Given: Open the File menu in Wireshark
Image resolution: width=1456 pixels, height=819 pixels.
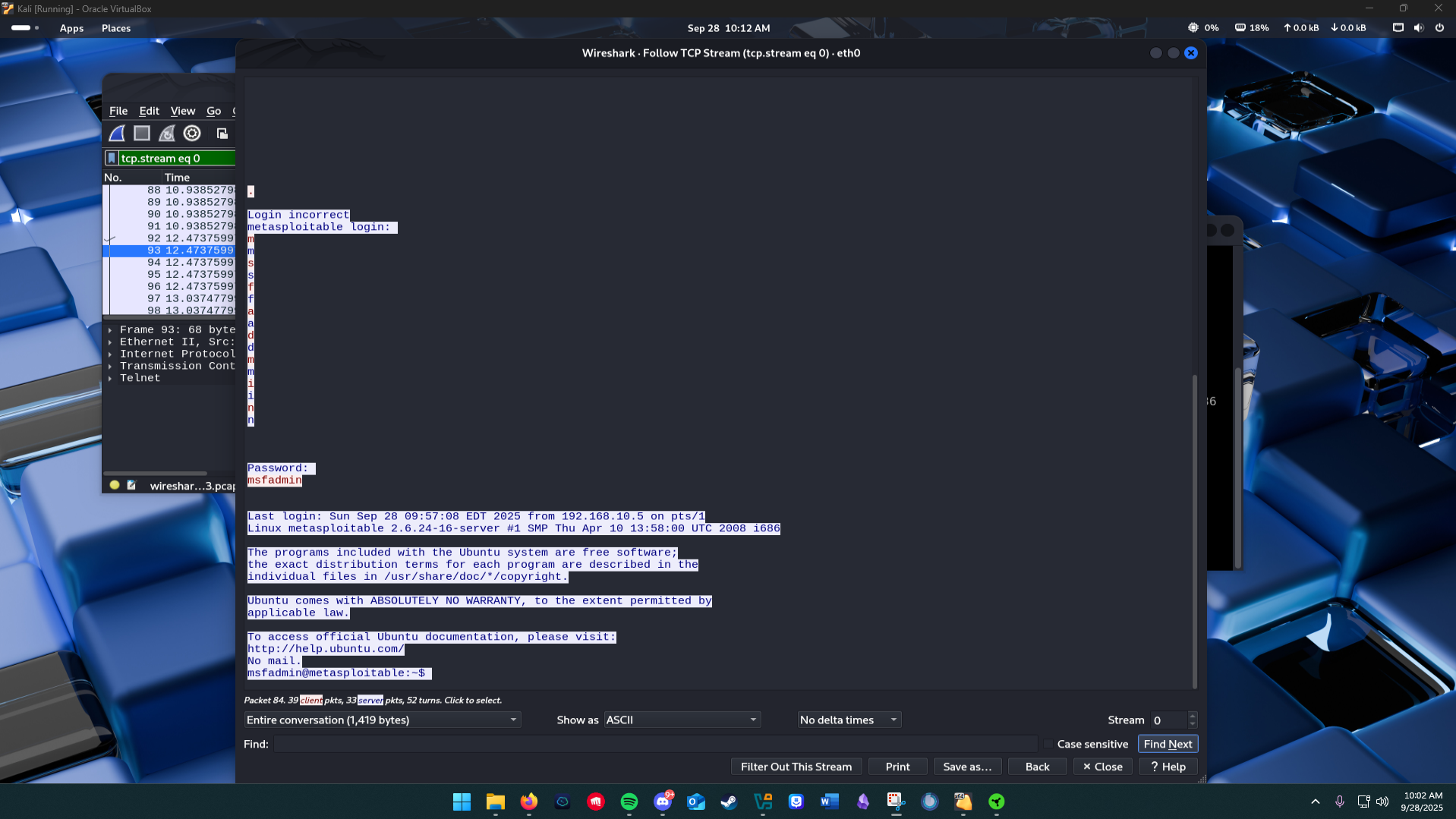Looking at the screenshot, I should [x=118, y=111].
